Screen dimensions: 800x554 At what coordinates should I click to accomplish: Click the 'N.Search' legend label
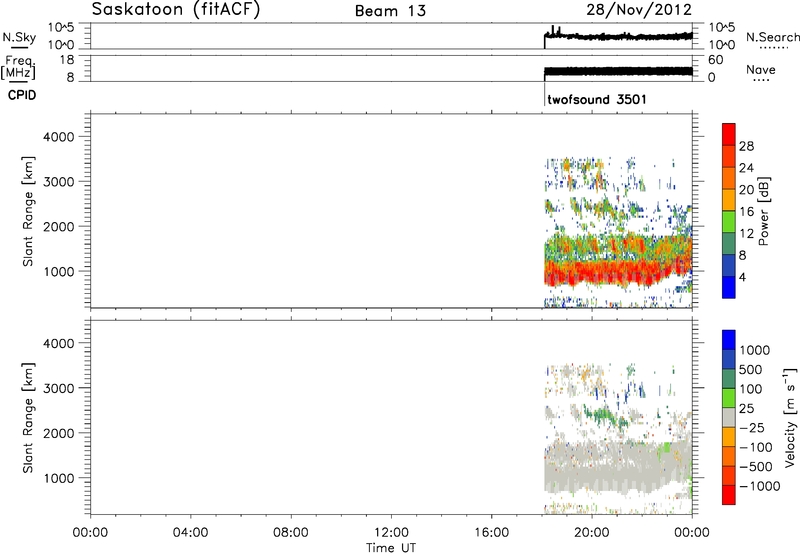click(772, 37)
